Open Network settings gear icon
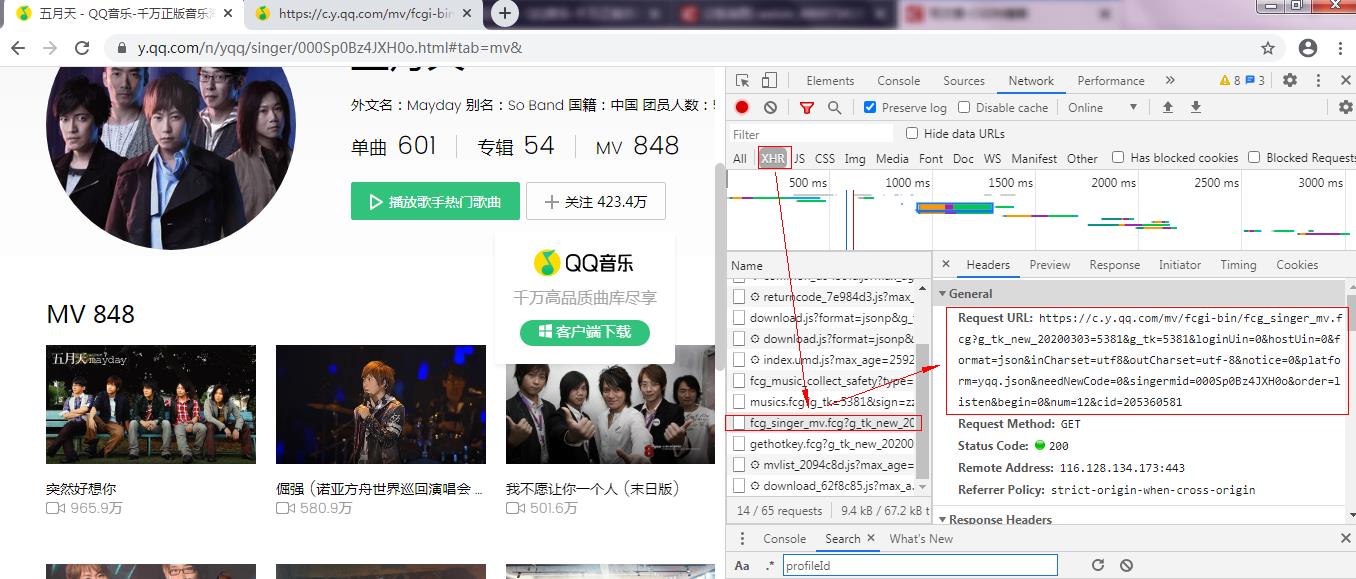The width and height of the screenshot is (1356, 579). pyautogui.click(x=1345, y=108)
